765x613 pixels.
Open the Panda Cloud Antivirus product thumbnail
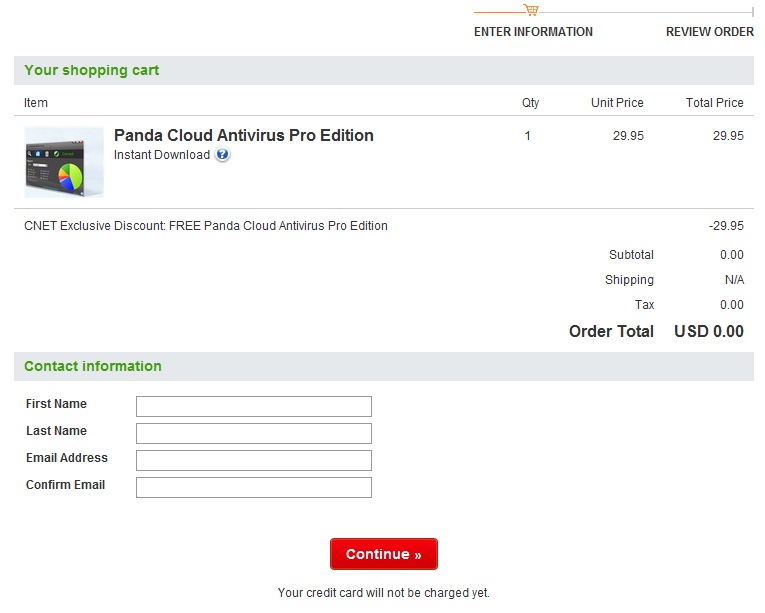(64, 162)
